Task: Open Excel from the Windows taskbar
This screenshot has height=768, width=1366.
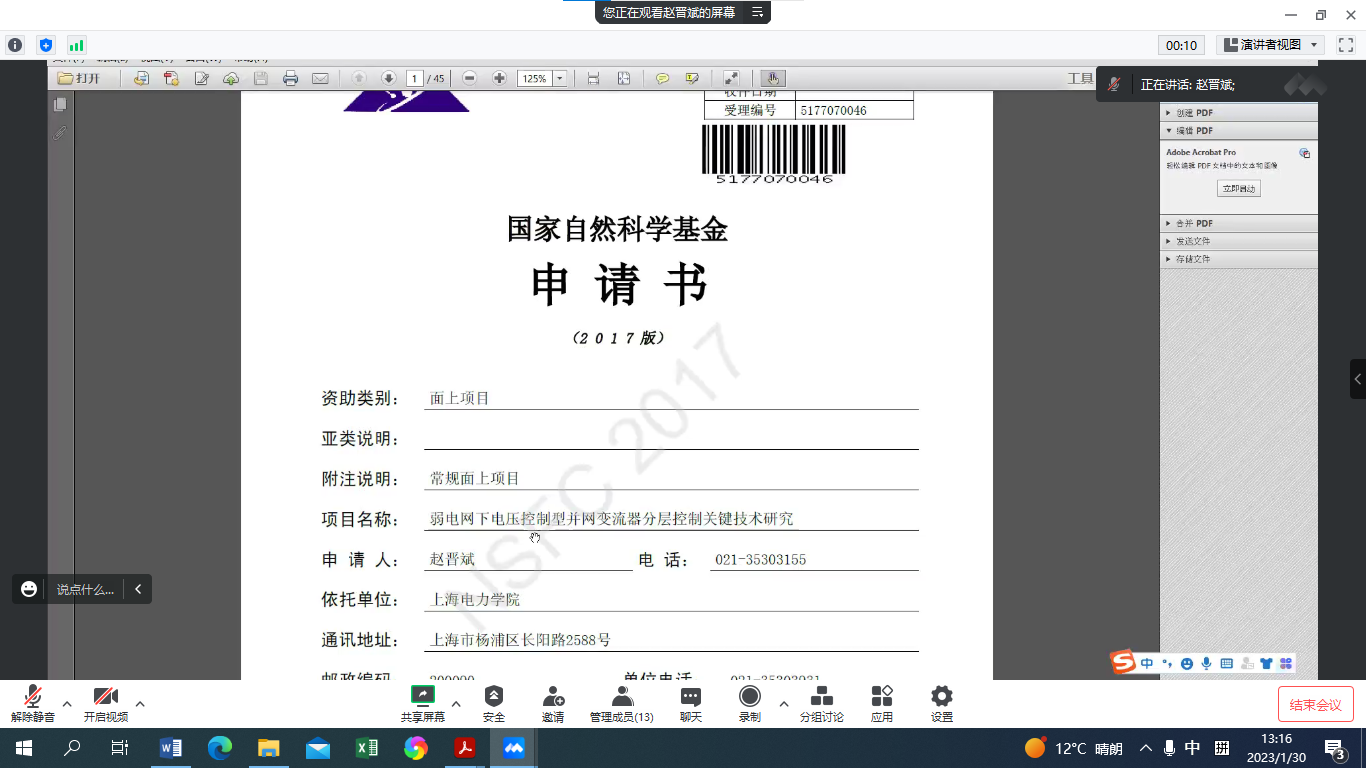Action: pos(367,748)
